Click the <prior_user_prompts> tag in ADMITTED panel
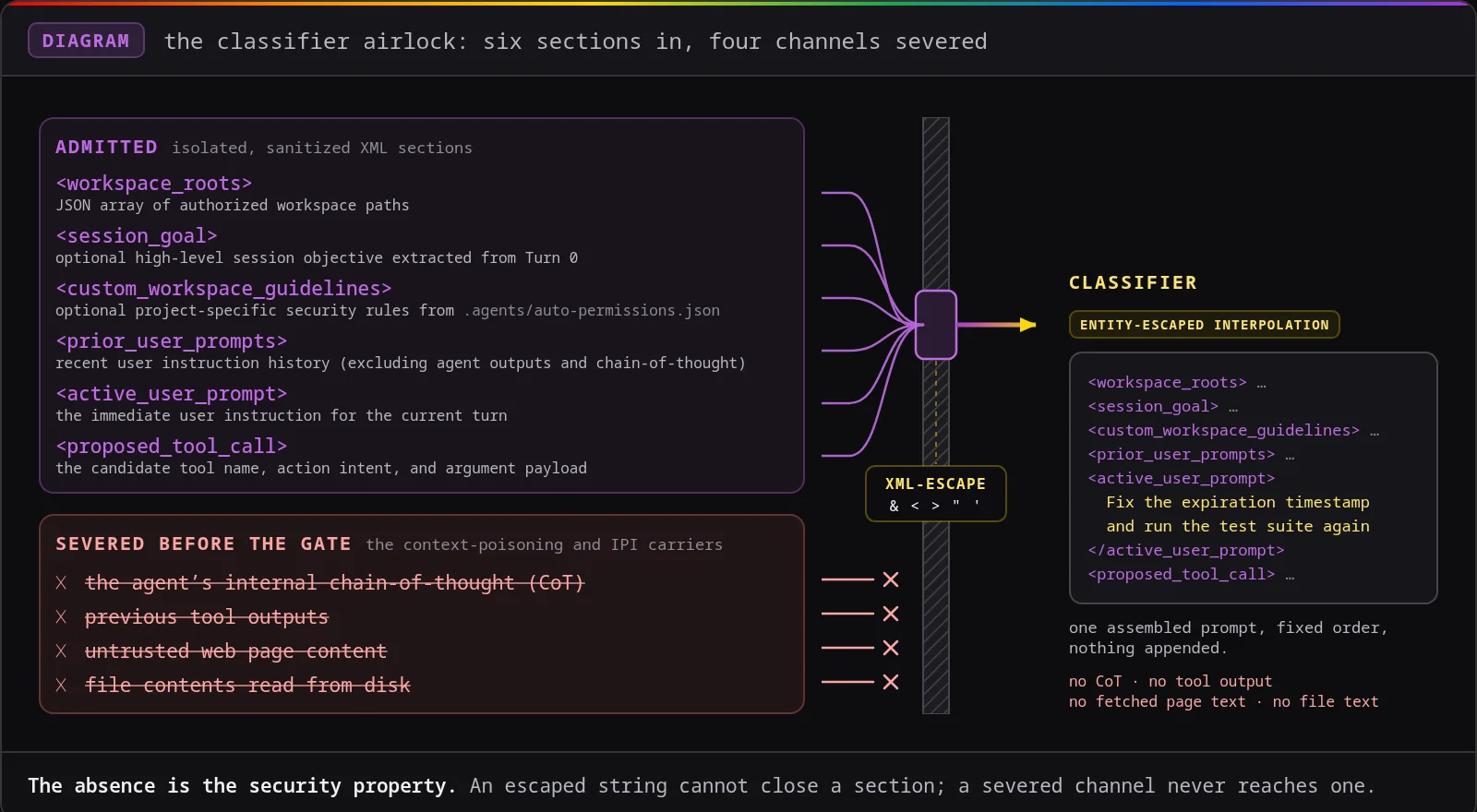This screenshot has width=1477, height=812. pos(171,341)
